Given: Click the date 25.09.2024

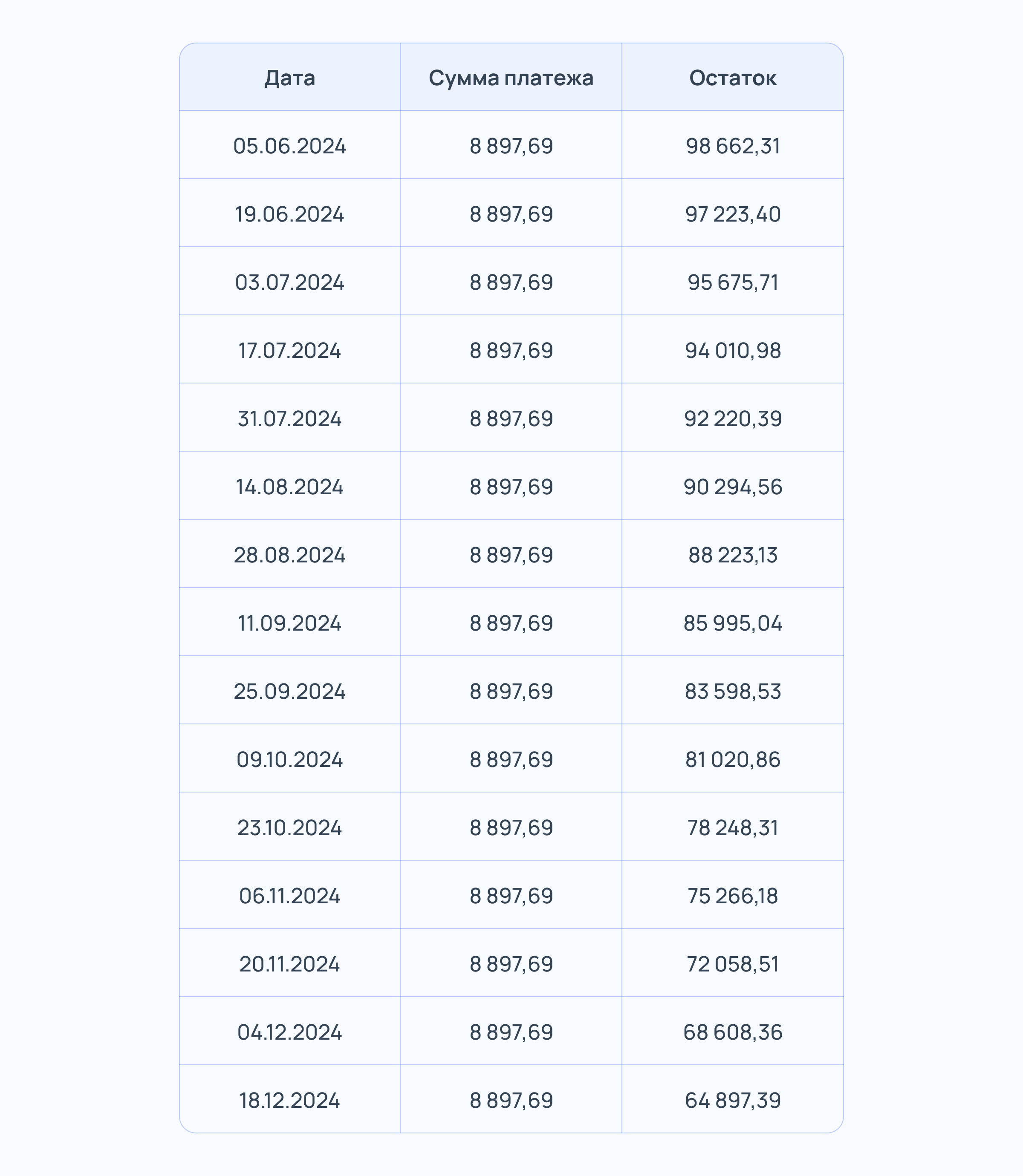Looking at the screenshot, I should [289, 692].
